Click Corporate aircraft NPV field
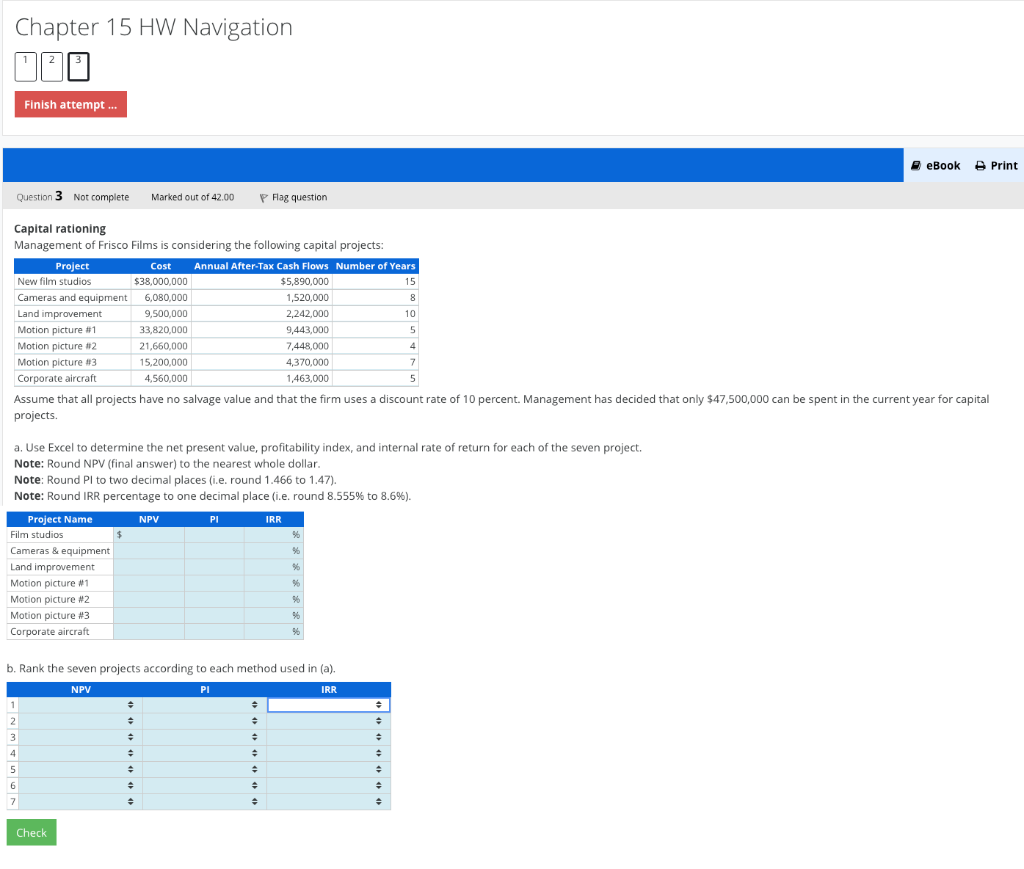Viewport: 1024px width, 869px height. tap(149, 632)
